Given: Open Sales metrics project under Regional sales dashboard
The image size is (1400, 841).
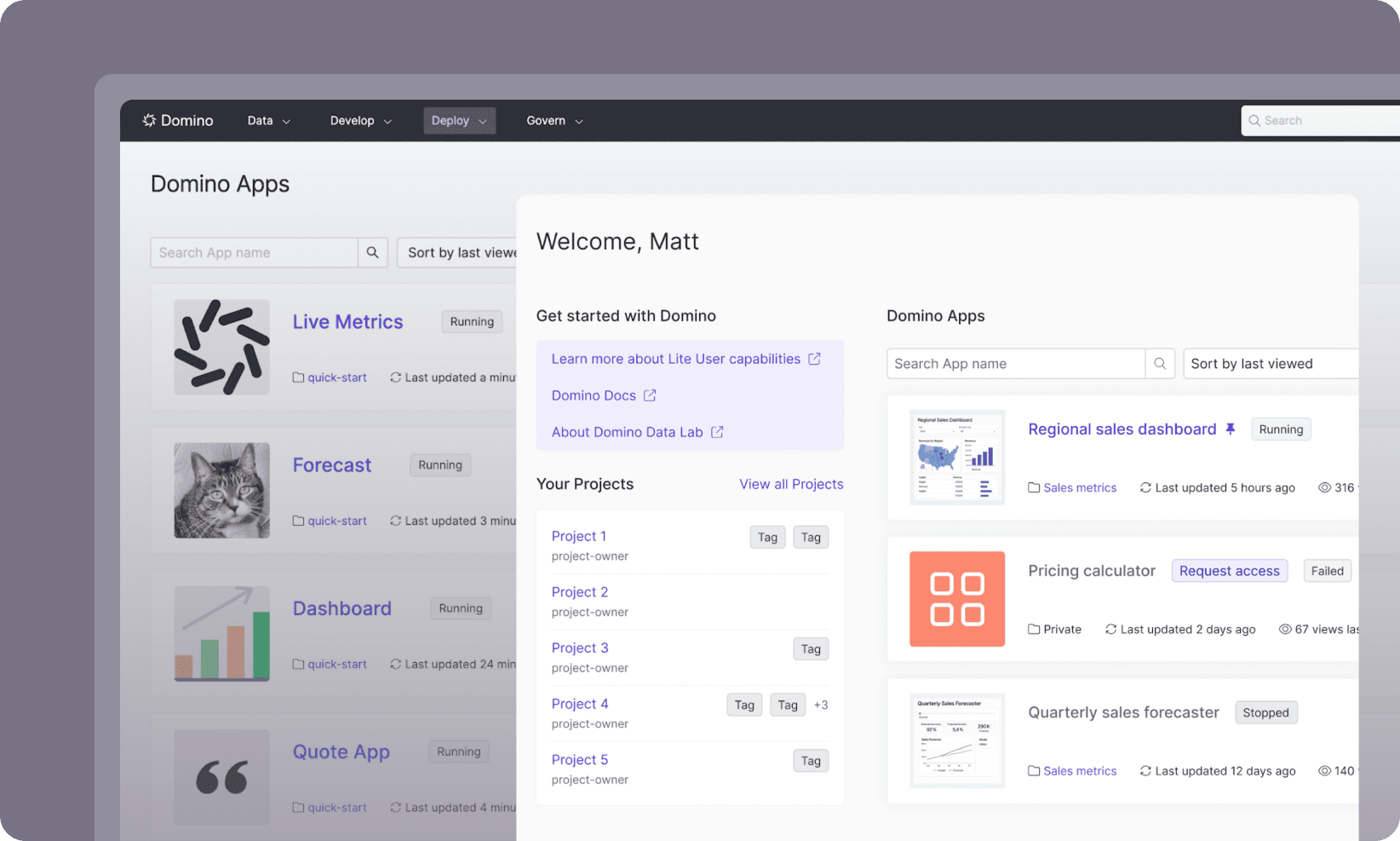Looking at the screenshot, I should [x=1080, y=487].
